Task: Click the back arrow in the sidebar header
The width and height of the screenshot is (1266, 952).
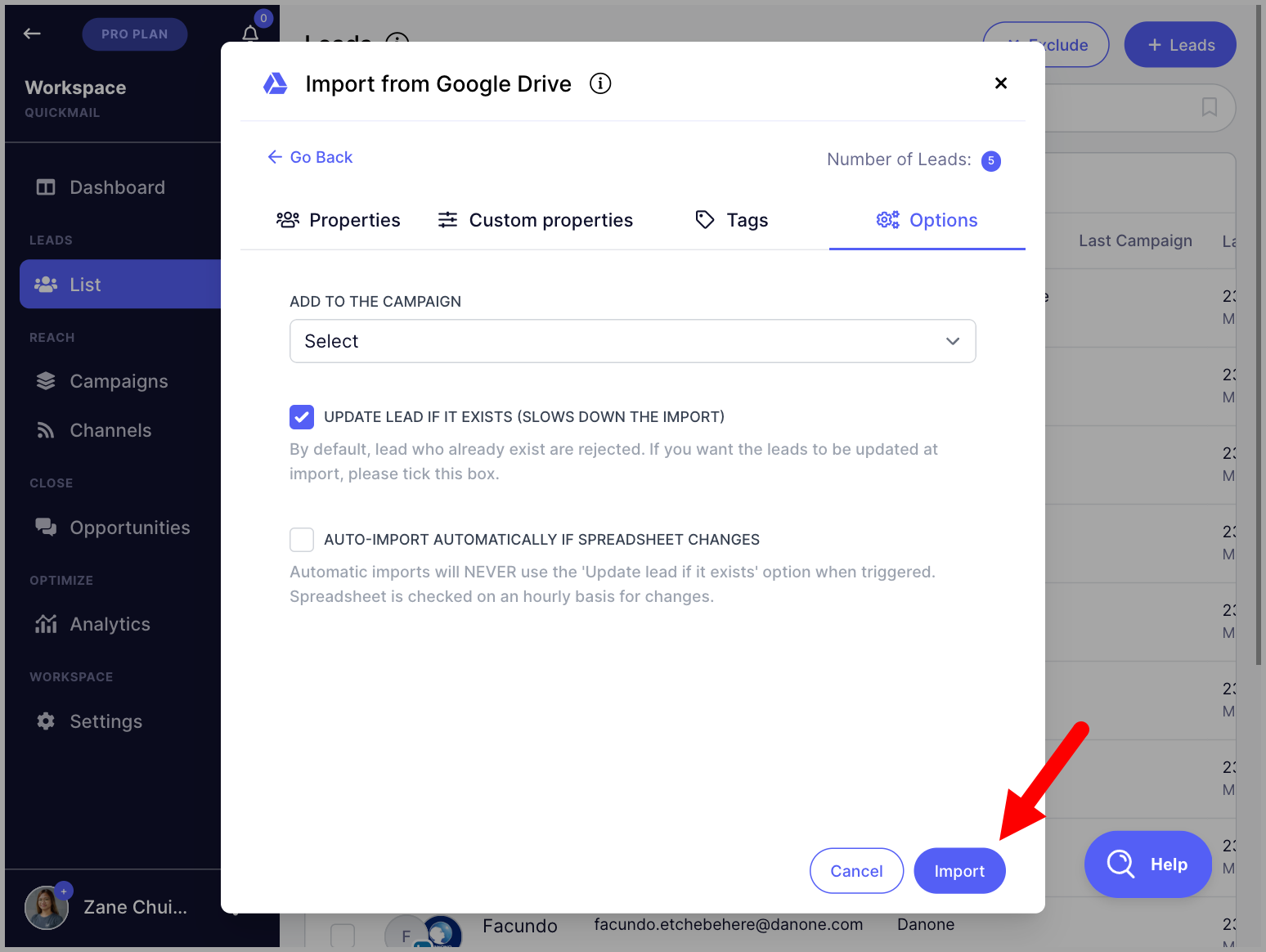Action: point(32,34)
